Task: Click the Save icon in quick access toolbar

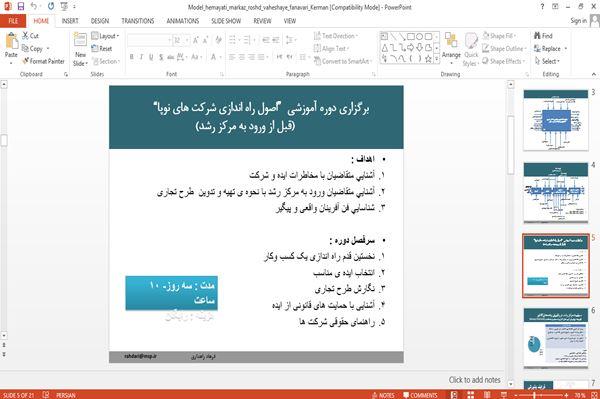Action: (21, 7)
